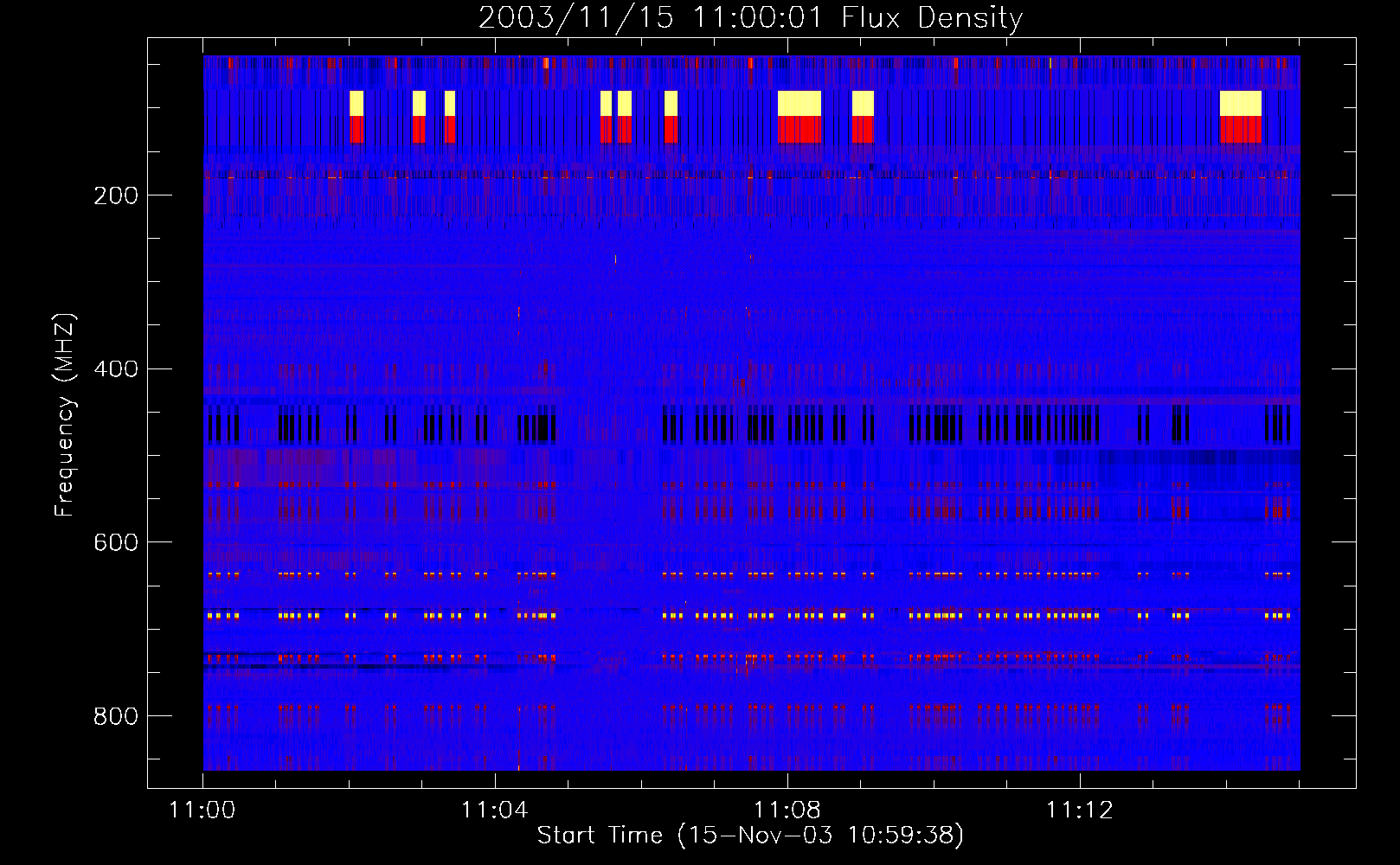Screen dimensions: 1400x865
Task: Click the 400 frequency tick label
Action: pos(116,369)
